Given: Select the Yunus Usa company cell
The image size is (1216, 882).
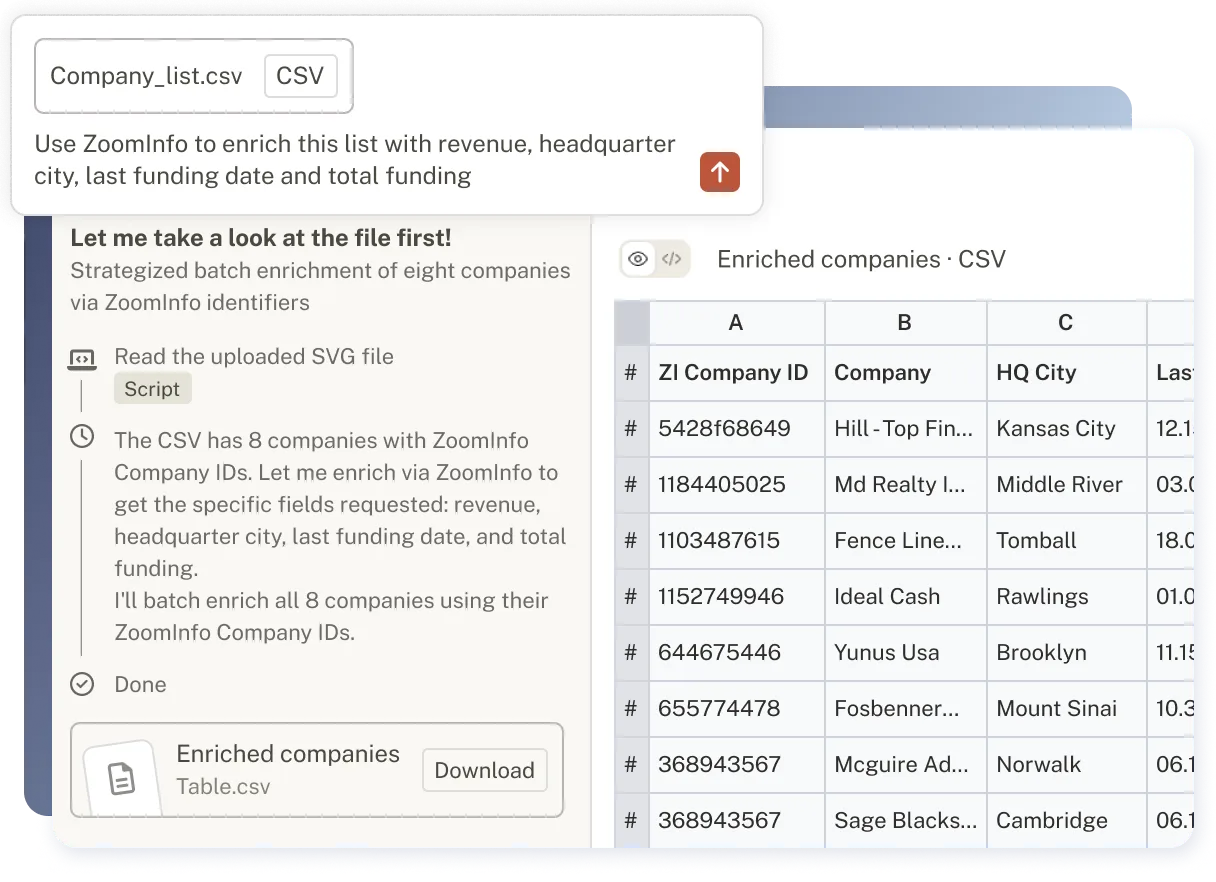Looking at the screenshot, I should 905,653.
